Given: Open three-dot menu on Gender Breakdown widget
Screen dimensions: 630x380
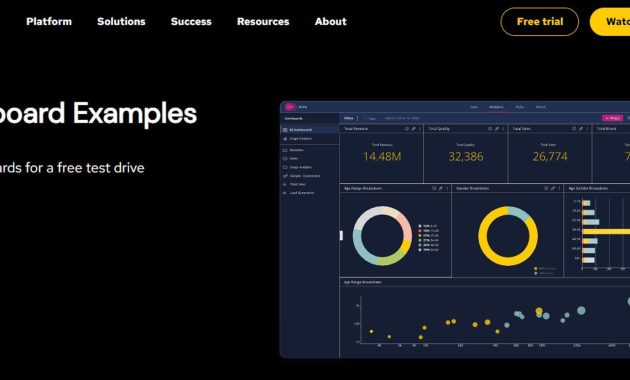Looking at the screenshot, I should (x=559, y=188).
